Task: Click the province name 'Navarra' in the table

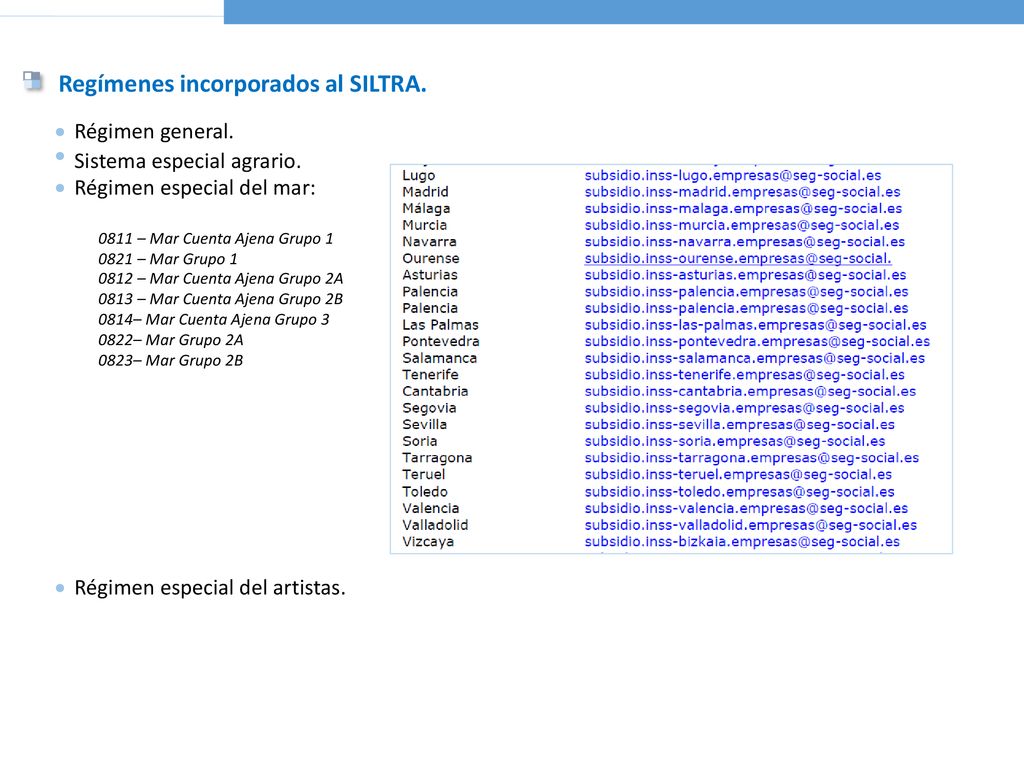Action: pos(429,242)
